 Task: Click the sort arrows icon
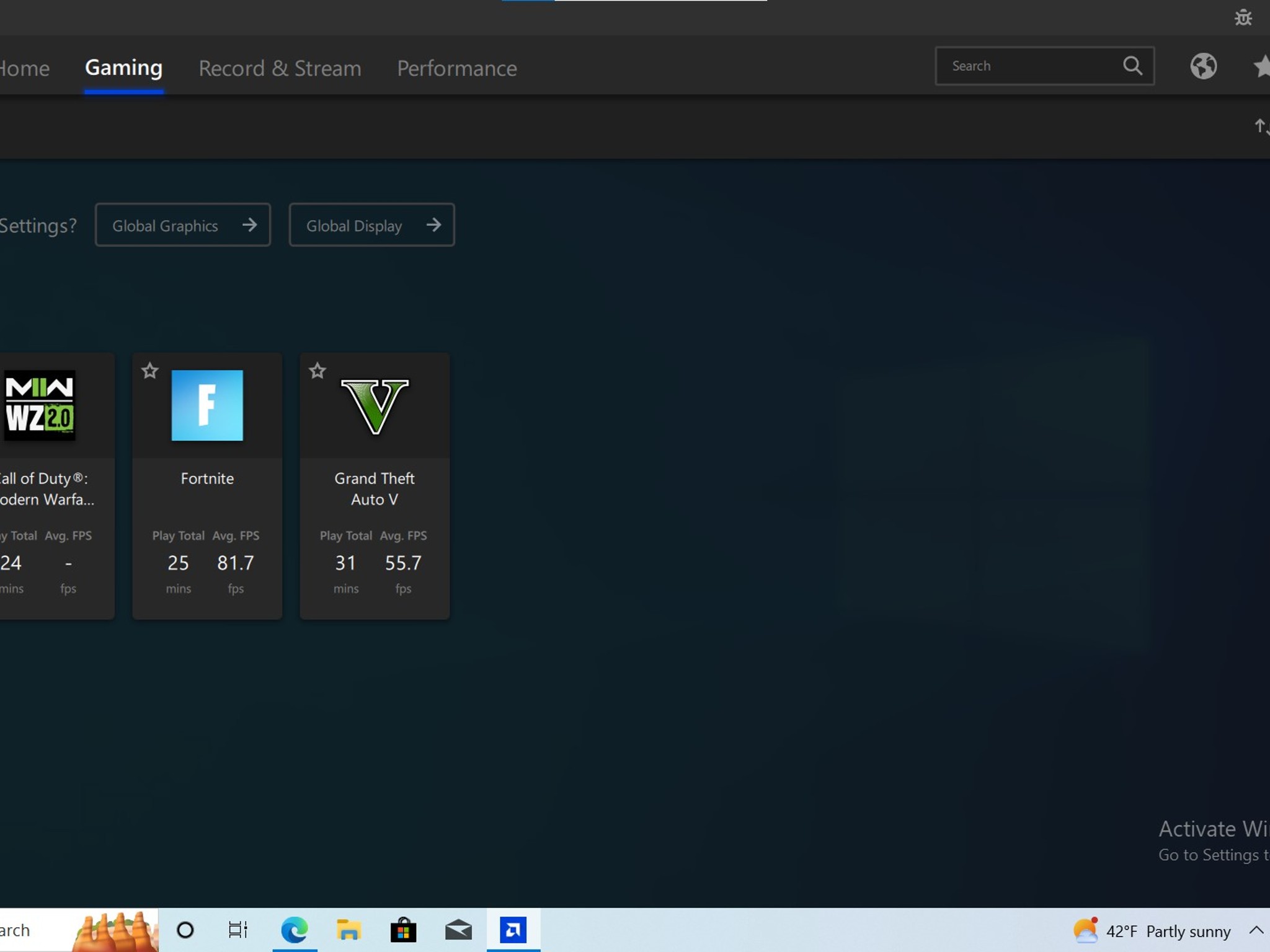(1263, 126)
